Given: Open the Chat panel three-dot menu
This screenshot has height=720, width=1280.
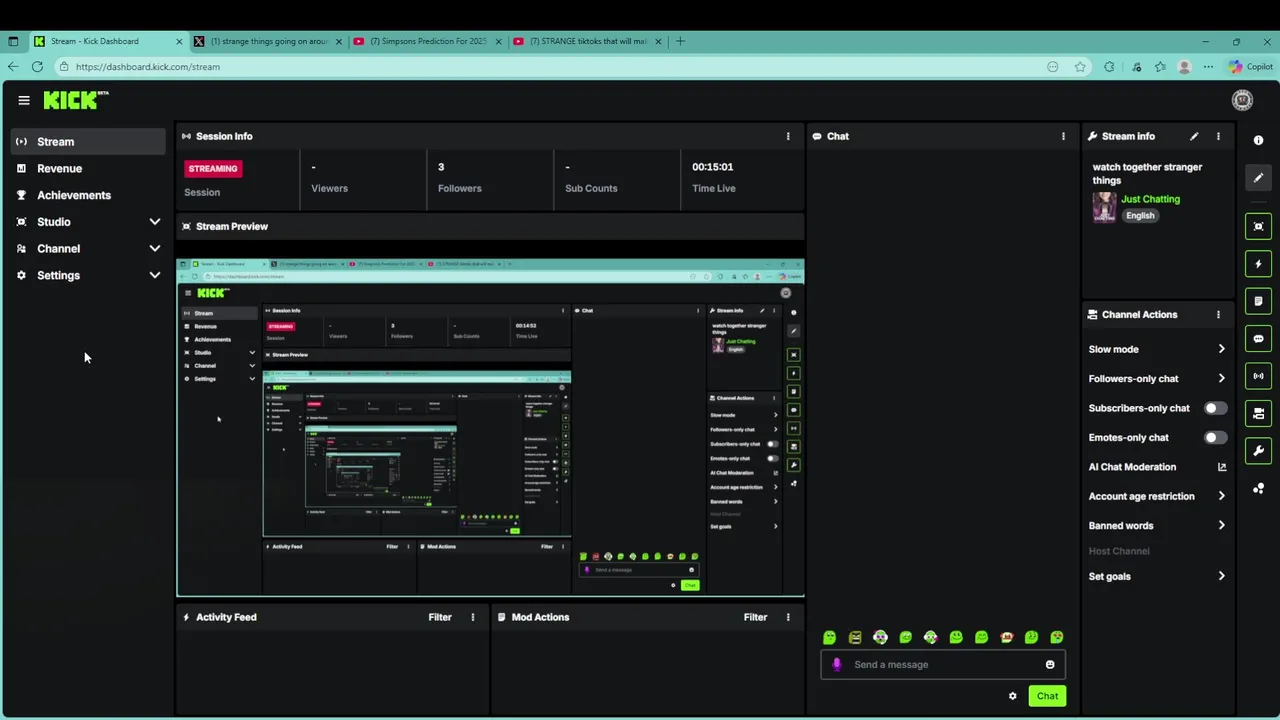Looking at the screenshot, I should (1063, 136).
